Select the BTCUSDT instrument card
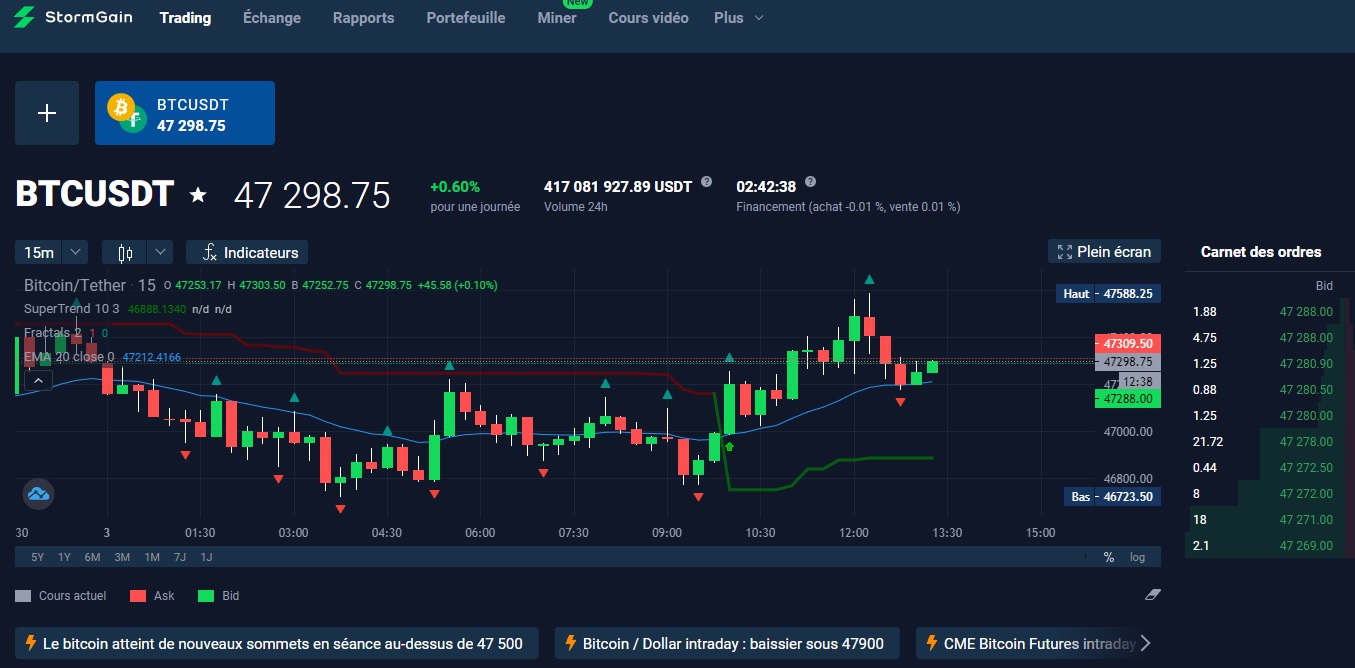Viewport: 1355px width, 668px height. pyautogui.click(x=185, y=113)
